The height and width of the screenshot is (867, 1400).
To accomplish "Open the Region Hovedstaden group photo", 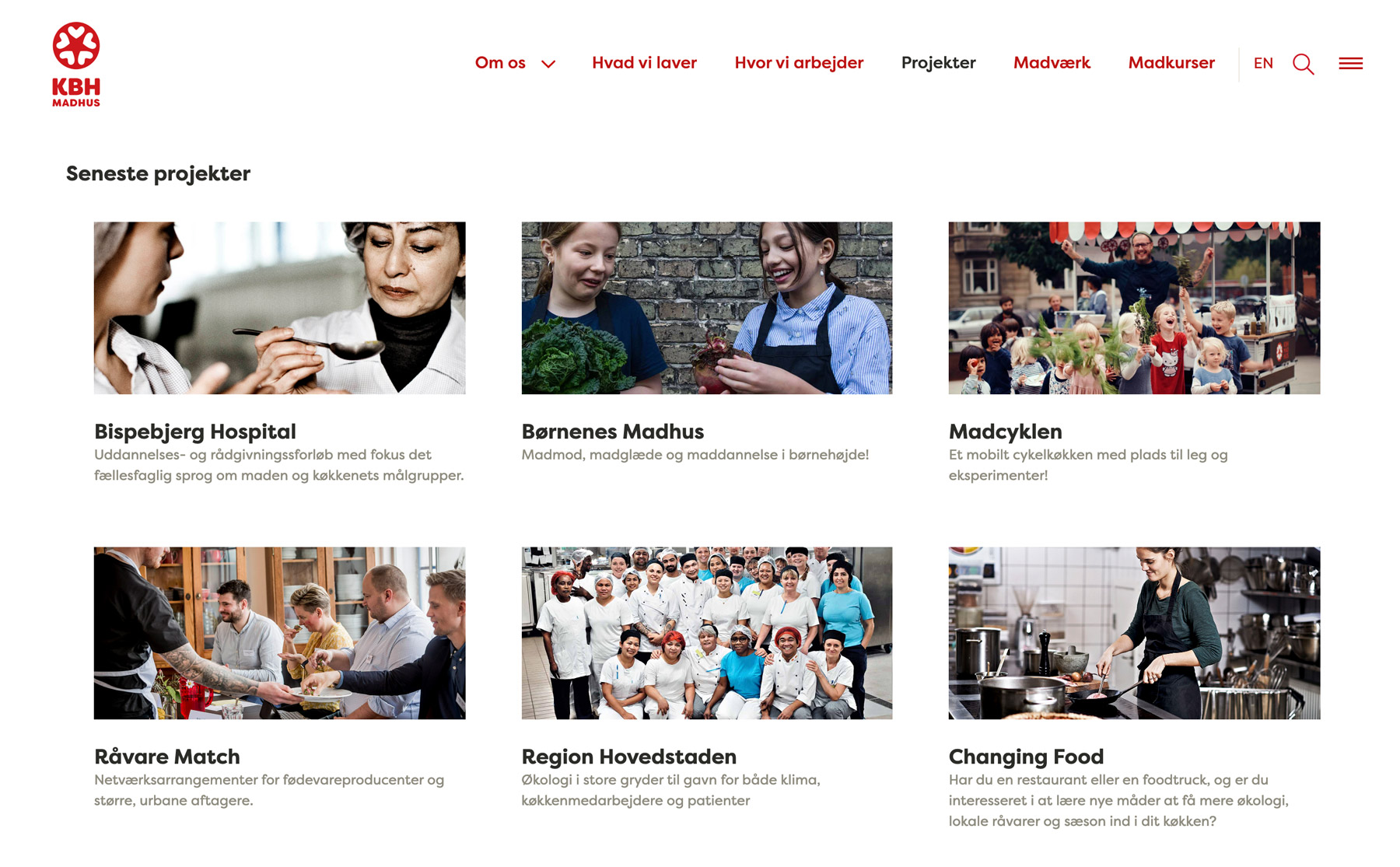I will pyautogui.click(x=707, y=633).
